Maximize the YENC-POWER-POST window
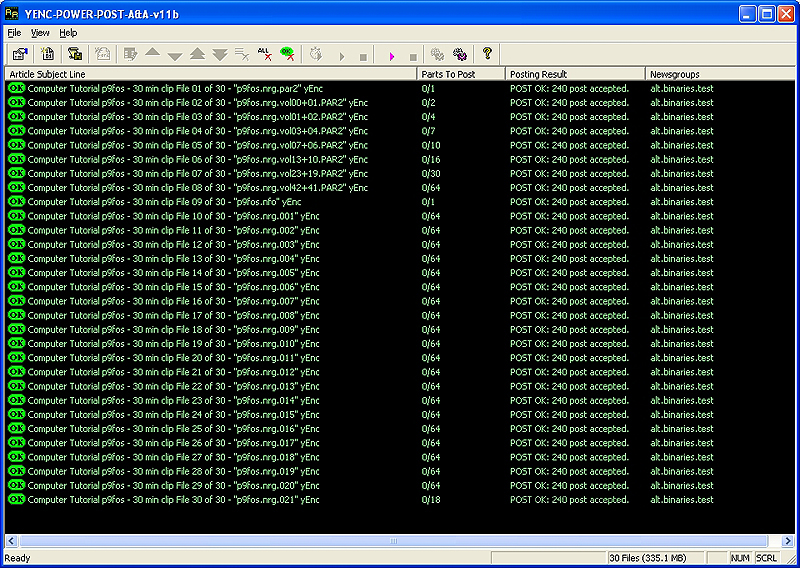Image resolution: width=800 pixels, height=568 pixels. 767,14
